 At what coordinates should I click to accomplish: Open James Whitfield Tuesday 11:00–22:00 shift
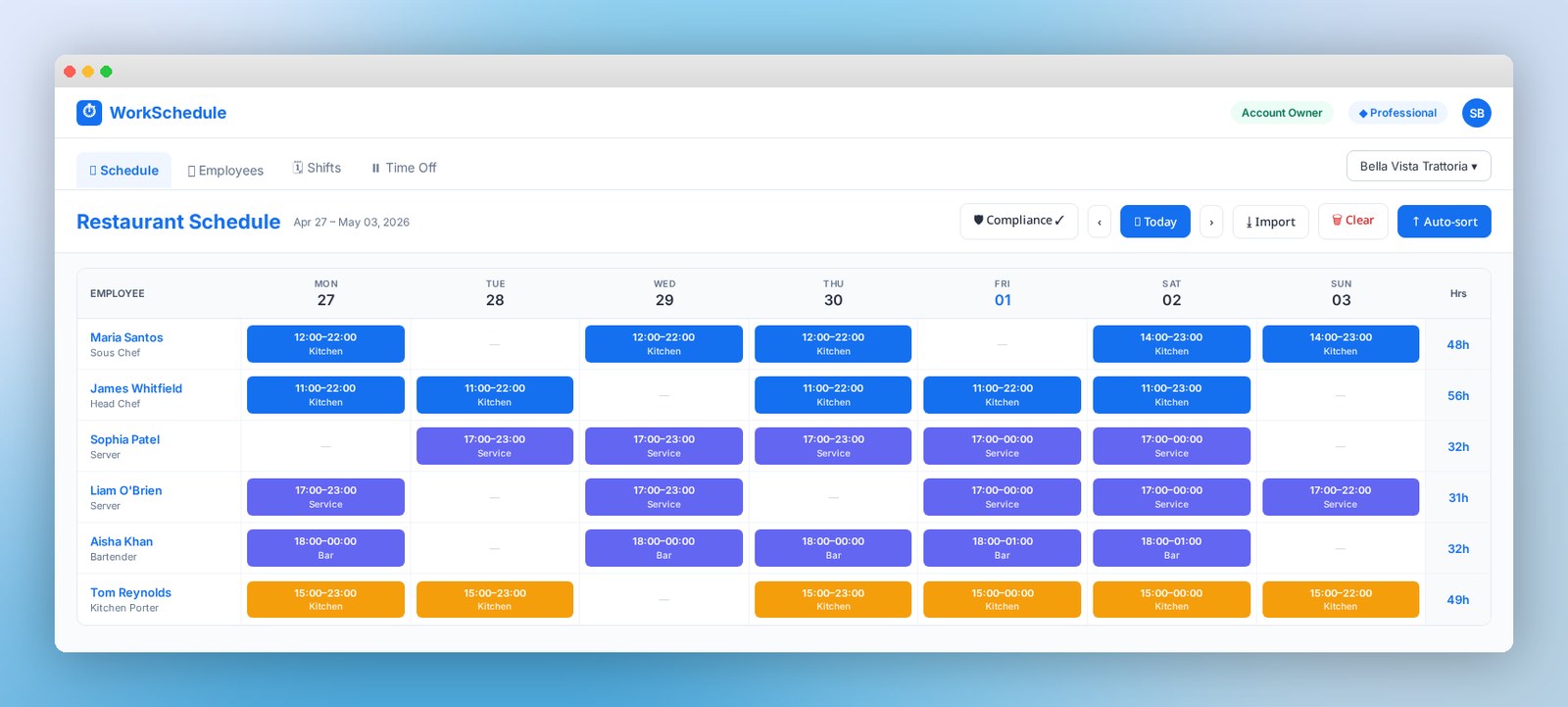tap(495, 395)
